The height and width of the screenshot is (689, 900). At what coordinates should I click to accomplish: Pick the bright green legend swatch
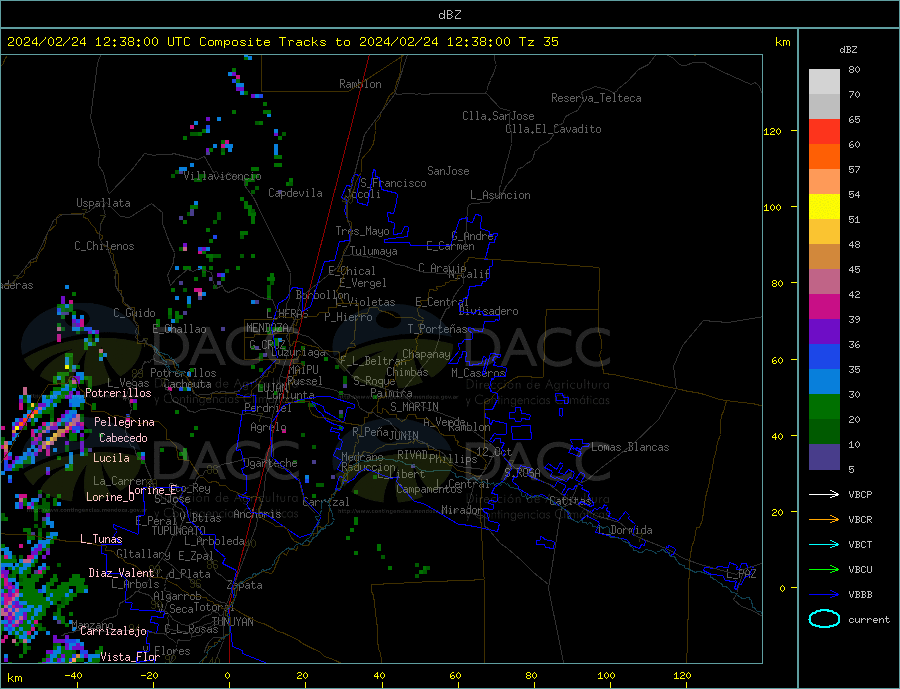[x=824, y=407]
